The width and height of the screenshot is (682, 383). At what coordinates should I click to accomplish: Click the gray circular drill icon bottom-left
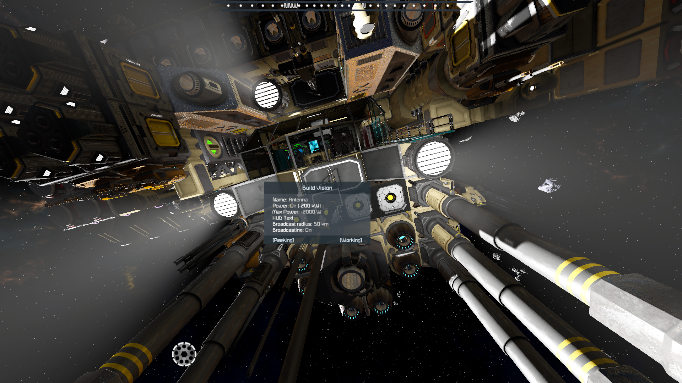pyautogui.click(x=184, y=353)
